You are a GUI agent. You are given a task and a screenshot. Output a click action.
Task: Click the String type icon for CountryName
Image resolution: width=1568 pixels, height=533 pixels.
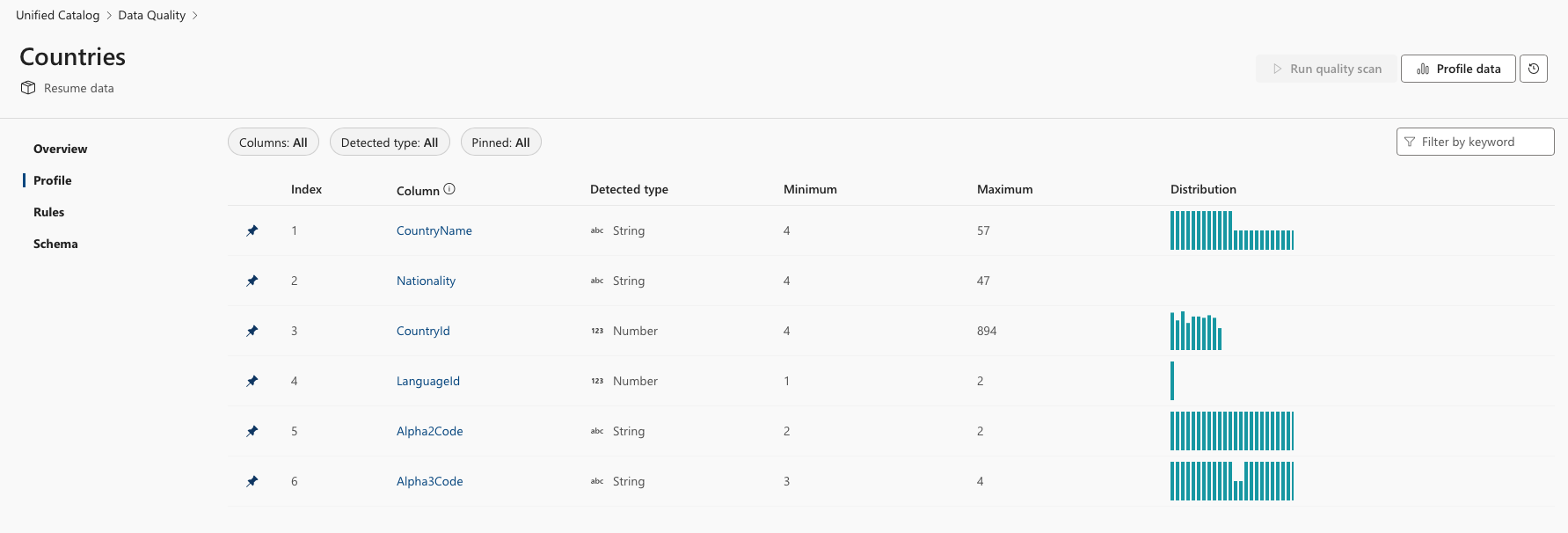pyautogui.click(x=597, y=230)
